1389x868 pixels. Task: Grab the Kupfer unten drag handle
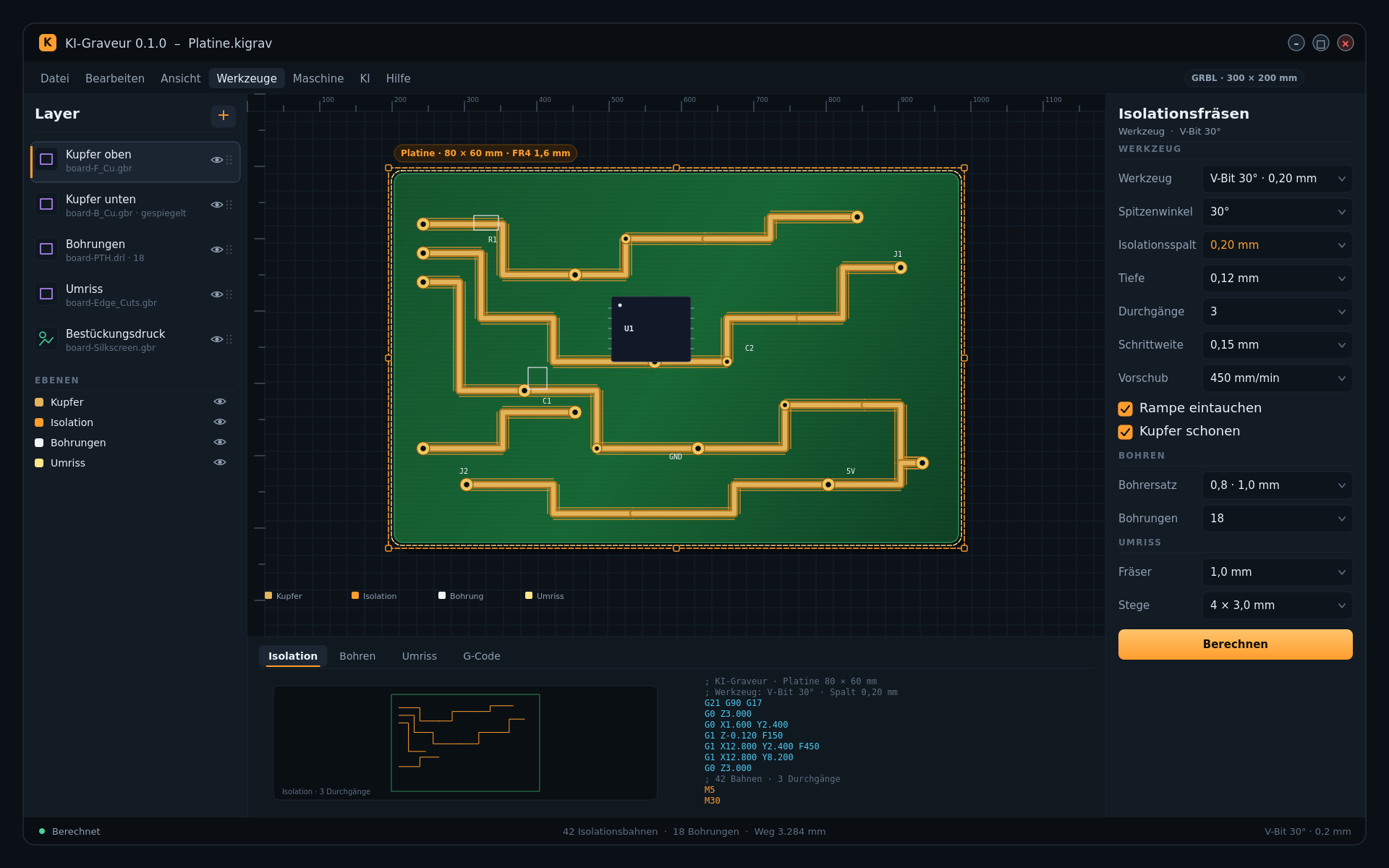(229, 205)
